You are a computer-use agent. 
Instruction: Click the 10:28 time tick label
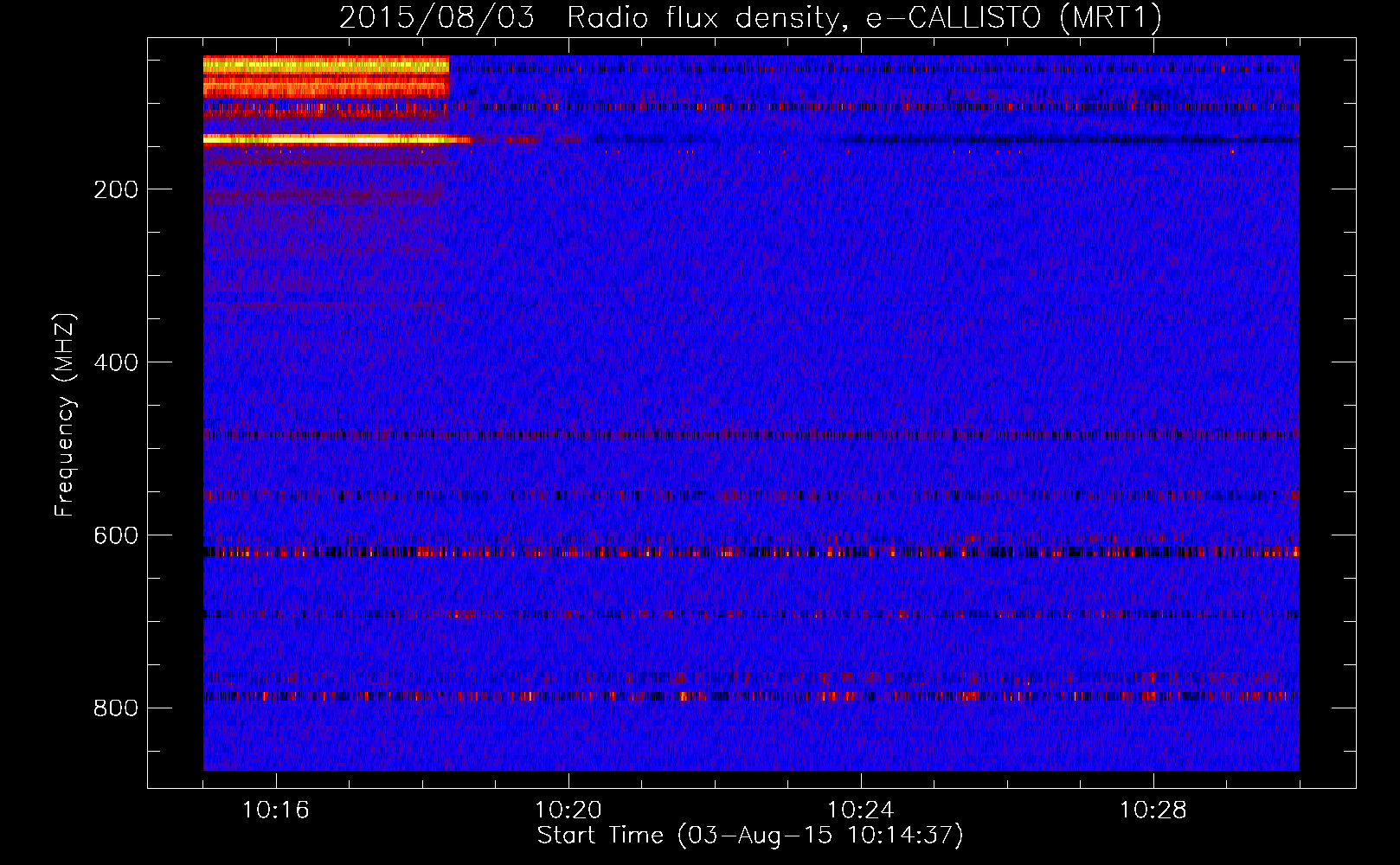(1153, 811)
